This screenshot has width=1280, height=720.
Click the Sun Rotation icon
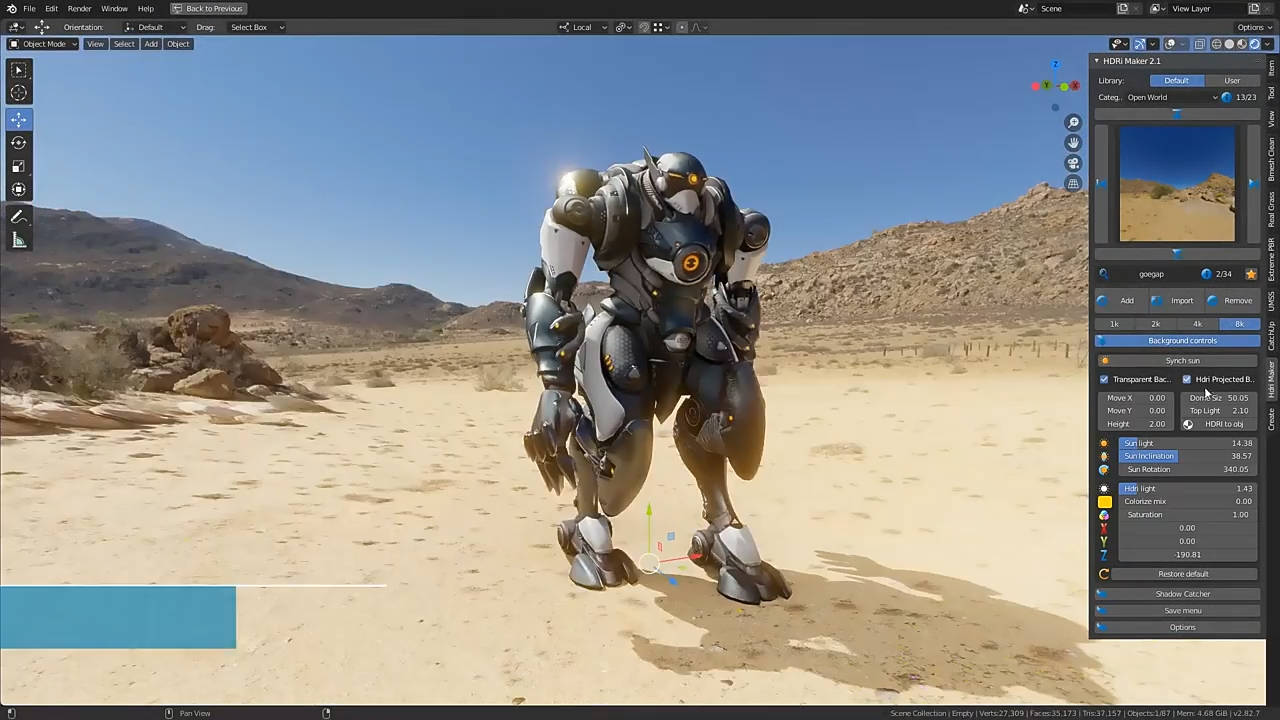tap(1104, 469)
